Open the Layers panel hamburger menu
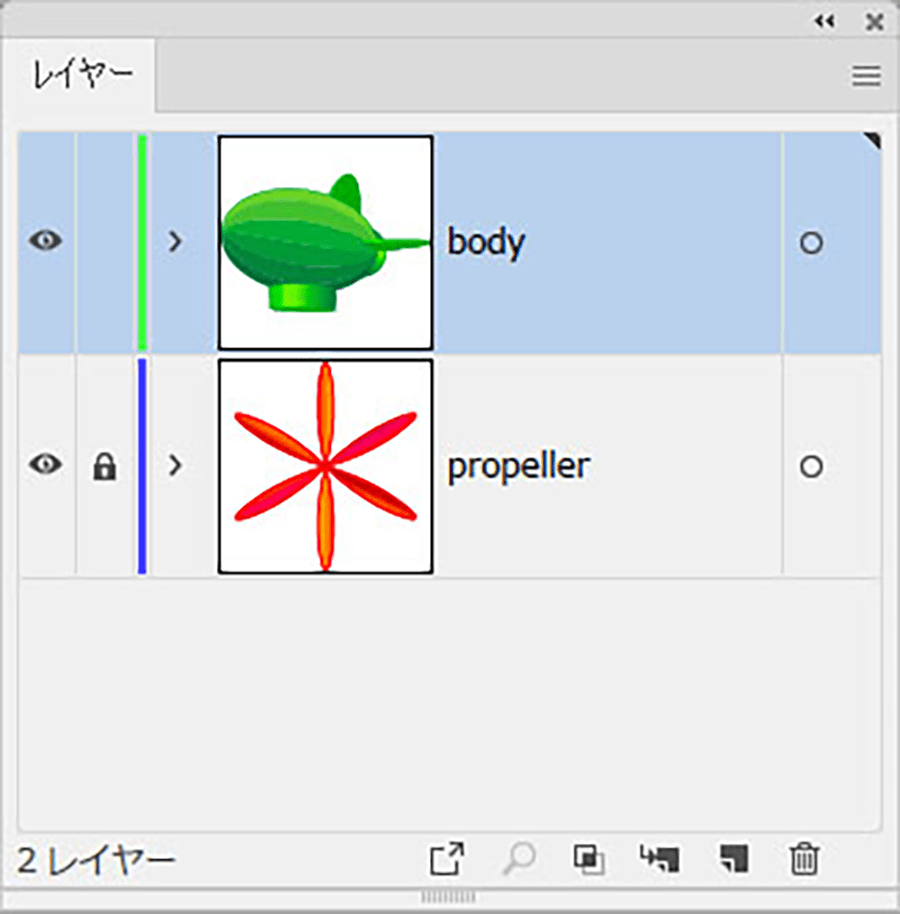 click(866, 76)
